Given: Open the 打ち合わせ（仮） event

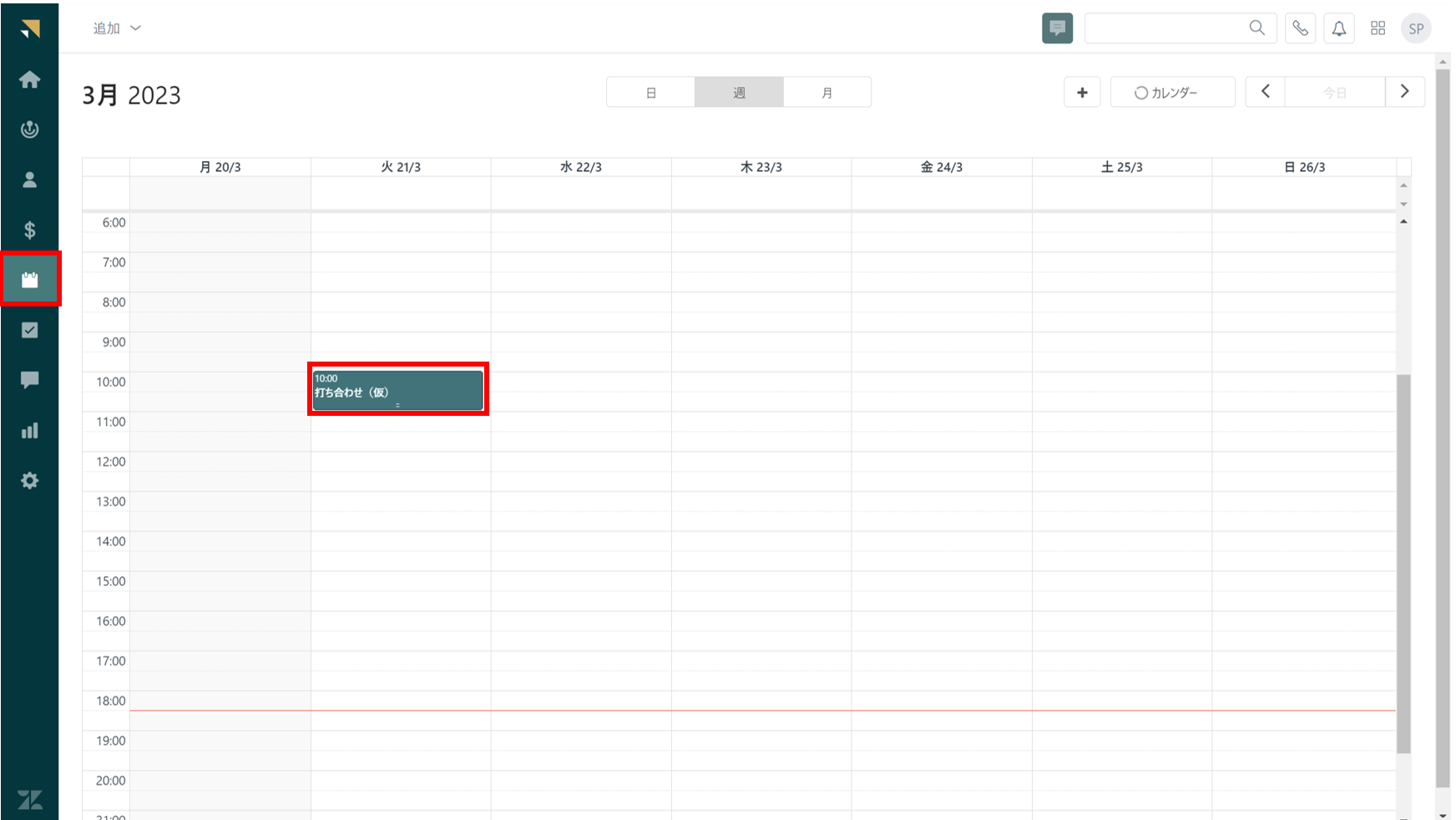Looking at the screenshot, I should (x=398, y=389).
